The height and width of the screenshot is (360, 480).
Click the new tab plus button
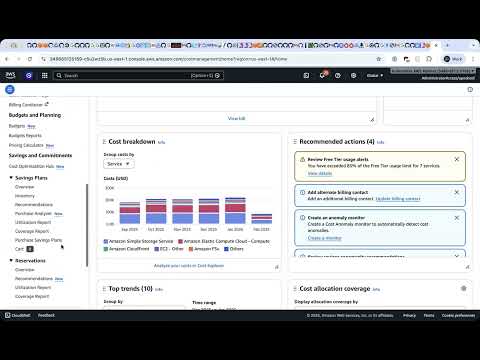447,45
